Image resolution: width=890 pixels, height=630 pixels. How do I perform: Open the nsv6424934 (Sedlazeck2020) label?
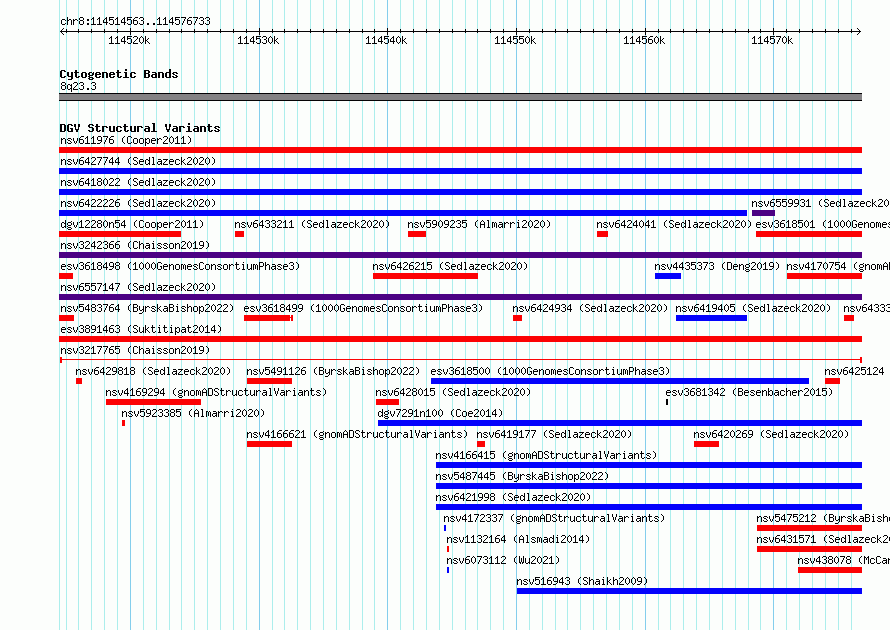coord(590,308)
